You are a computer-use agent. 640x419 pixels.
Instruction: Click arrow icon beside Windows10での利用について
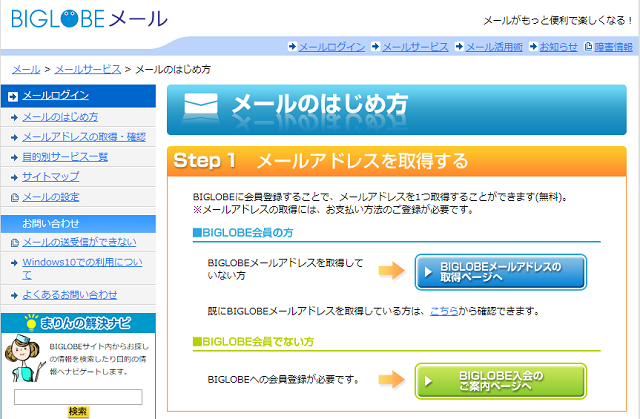coord(14,263)
